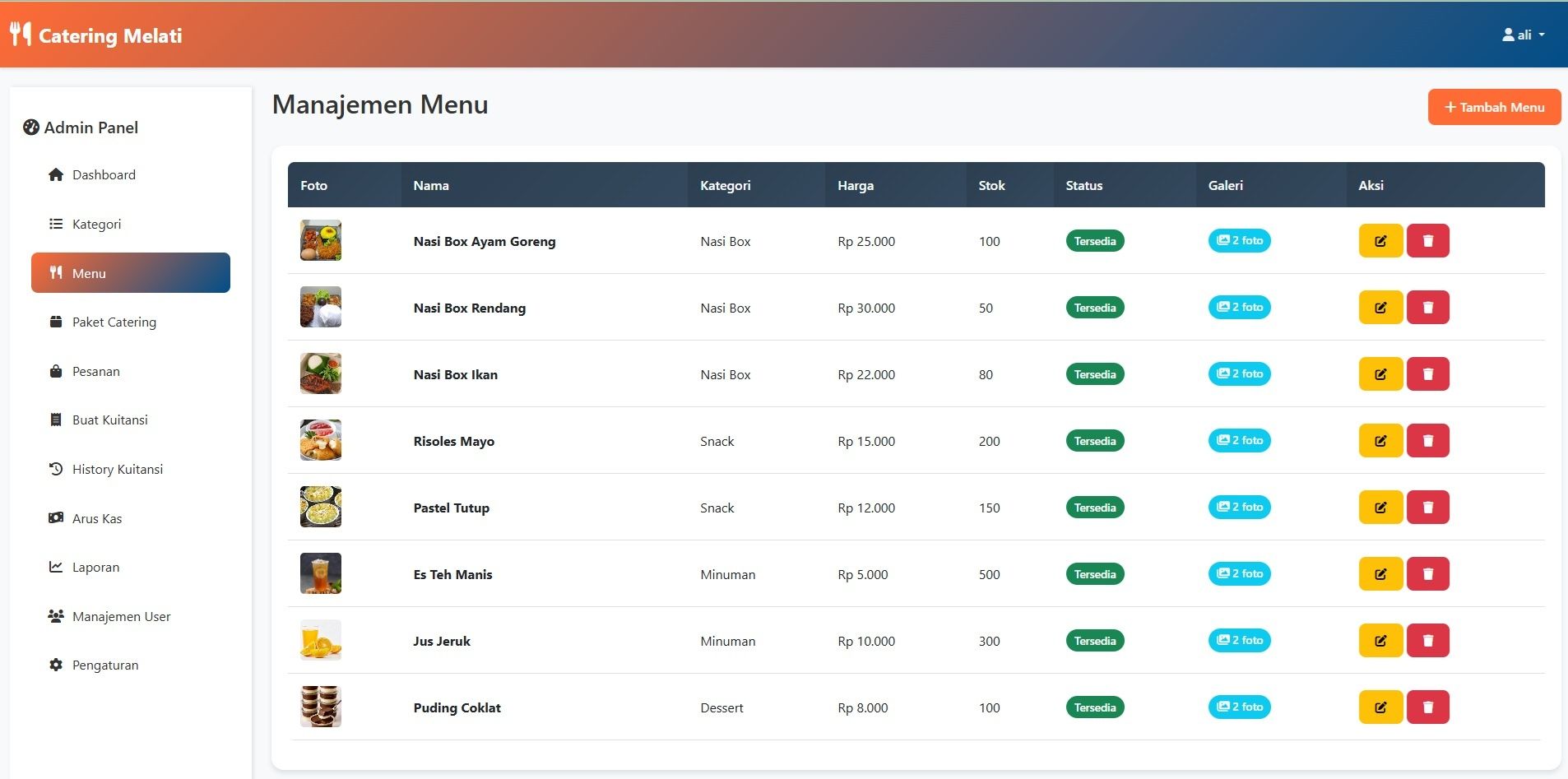Go to Dashboard in the sidebar
The height and width of the screenshot is (779, 1568).
tap(104, 175)
